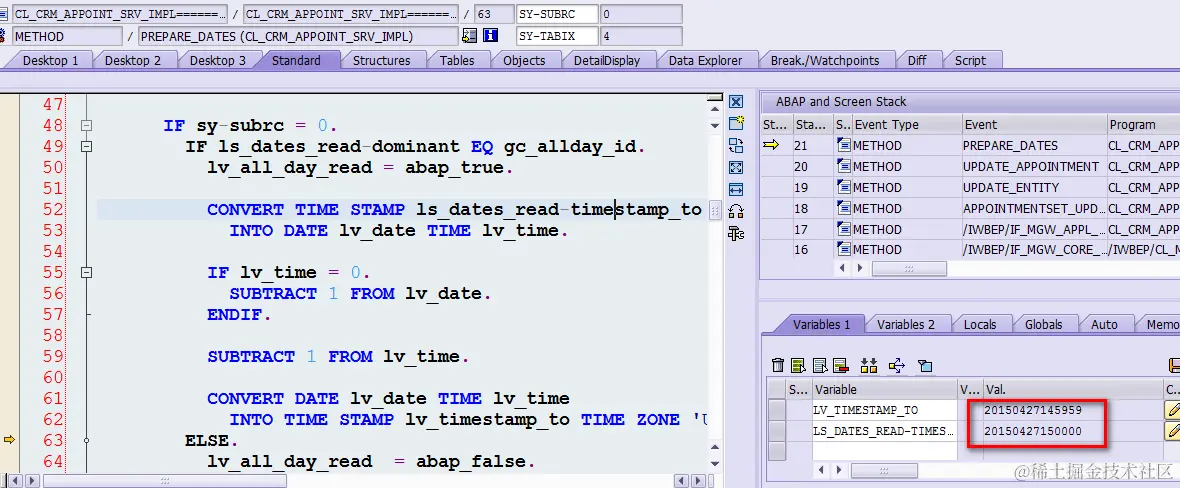This screenshot has width=1180, height=488.
Task: Click the trash icon in Variables toolbar
Action: (779, 366)
